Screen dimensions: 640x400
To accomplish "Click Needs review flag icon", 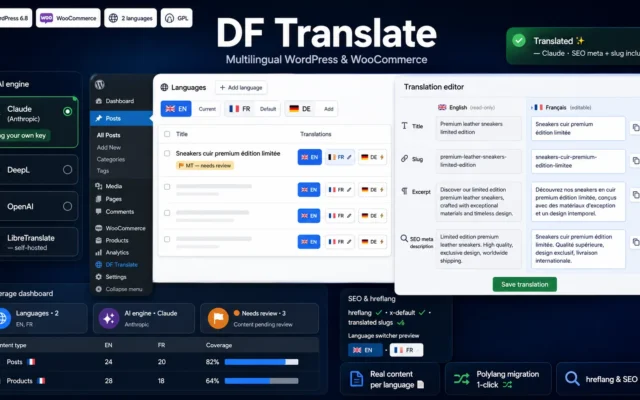I will (x=218, y=318).
